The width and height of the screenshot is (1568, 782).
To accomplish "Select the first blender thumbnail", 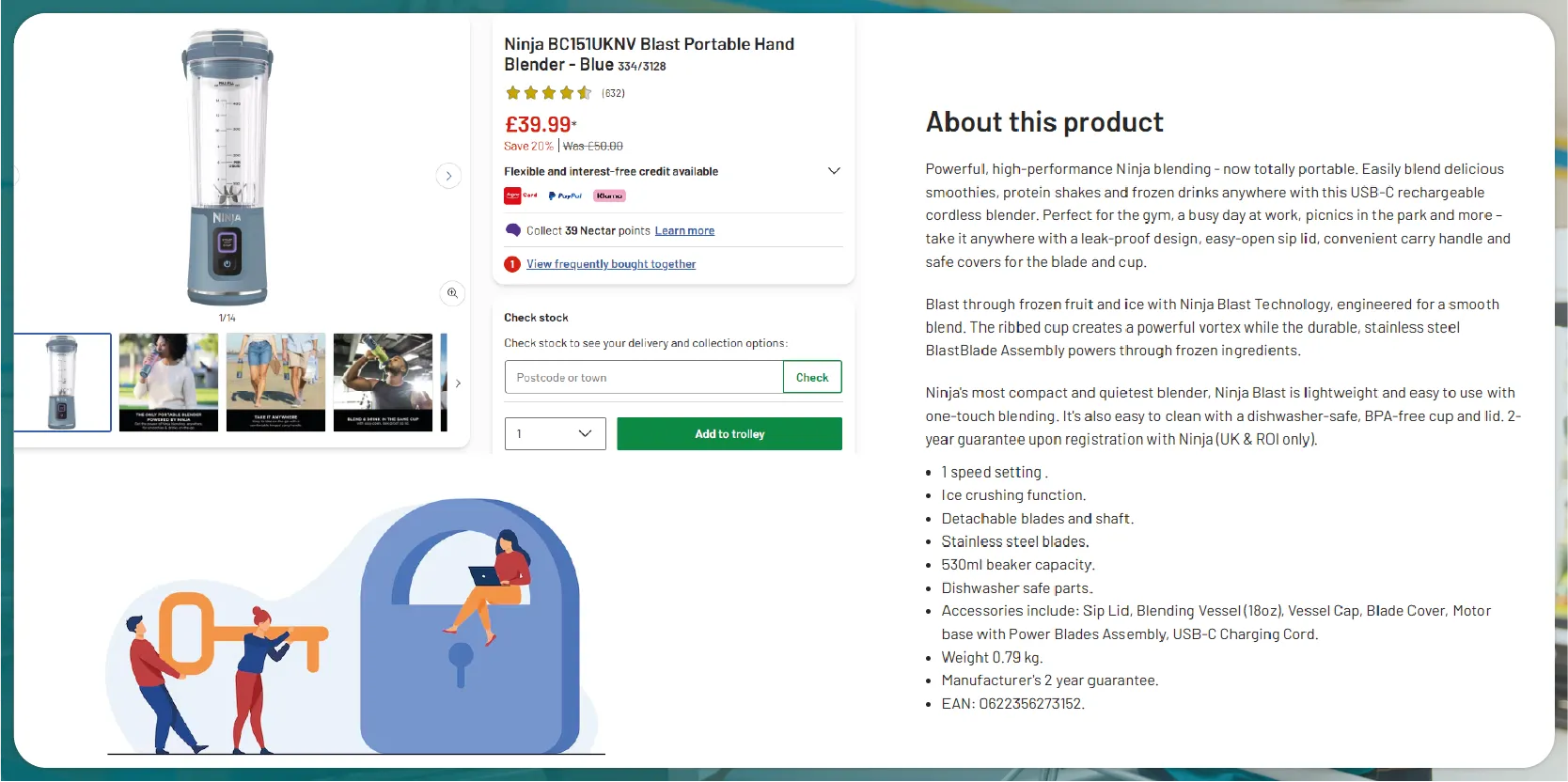I will 62,383.
